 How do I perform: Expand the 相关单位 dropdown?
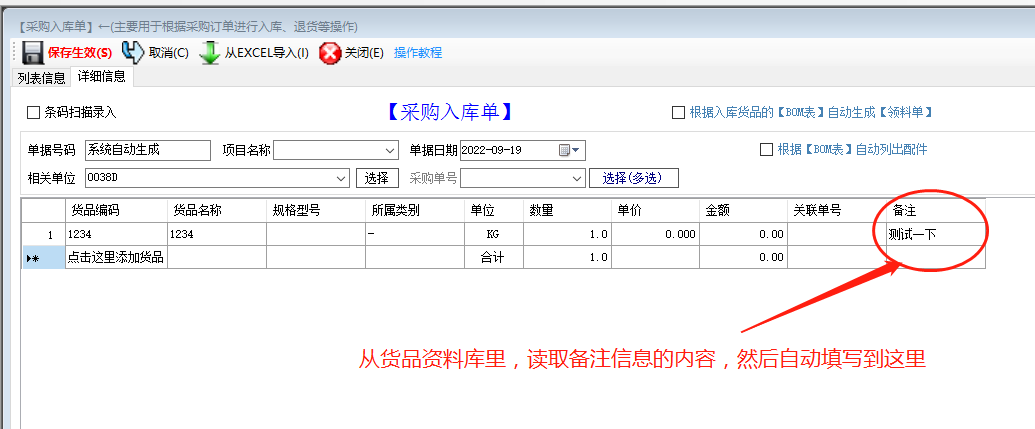tap(341, 178)
